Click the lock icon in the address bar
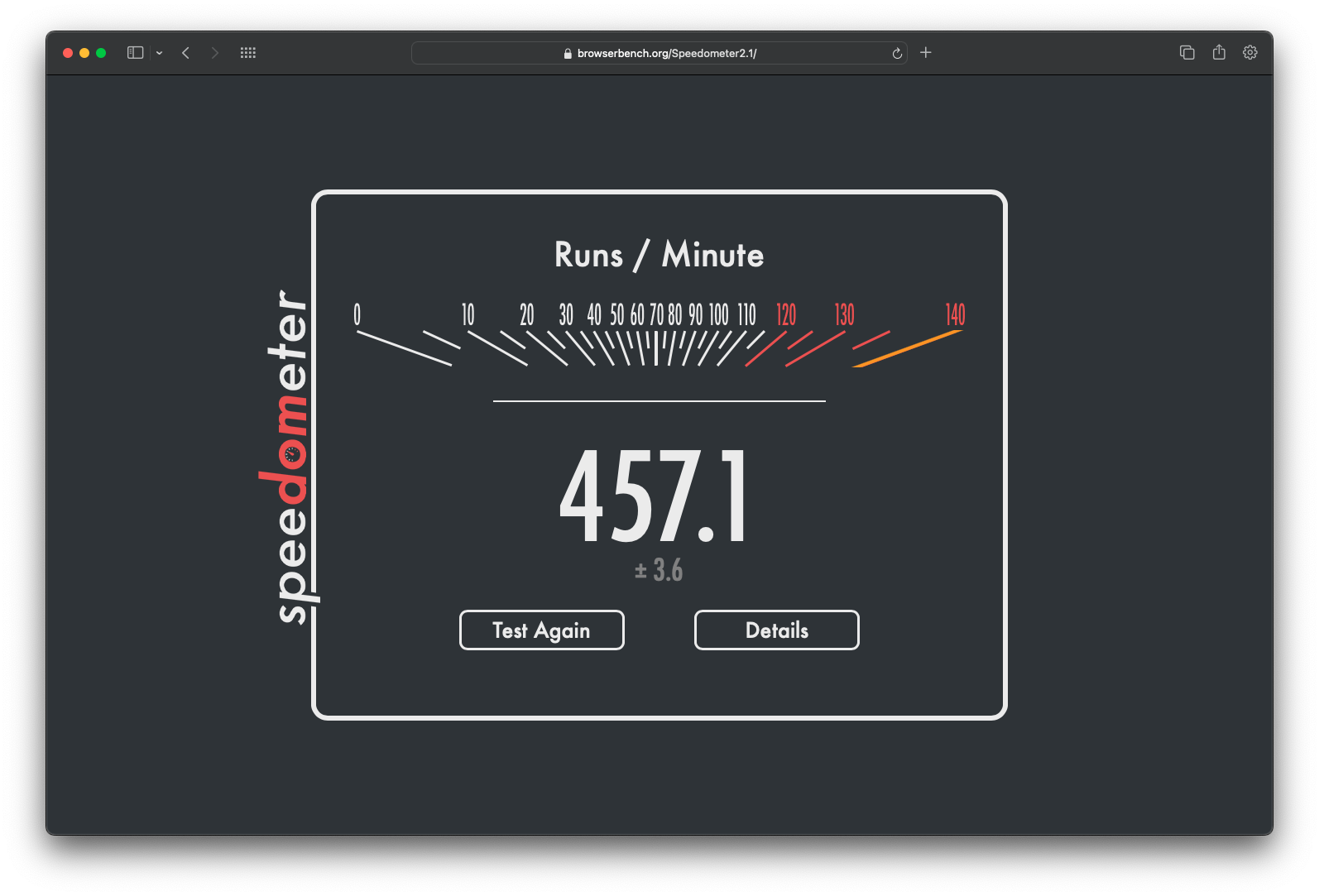 pos(568,53)
